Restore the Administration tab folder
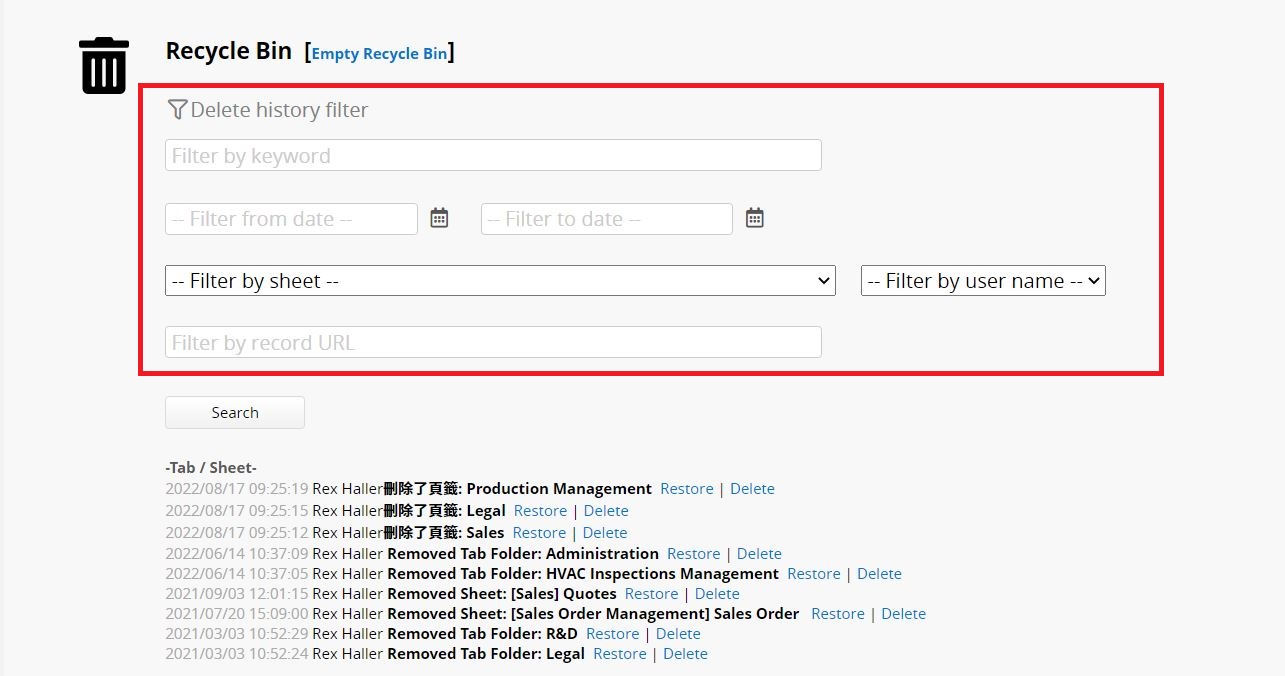Image resolution: width=1285 pixels, height=676 pixels. pyautogui.click(x=693, y=554)
